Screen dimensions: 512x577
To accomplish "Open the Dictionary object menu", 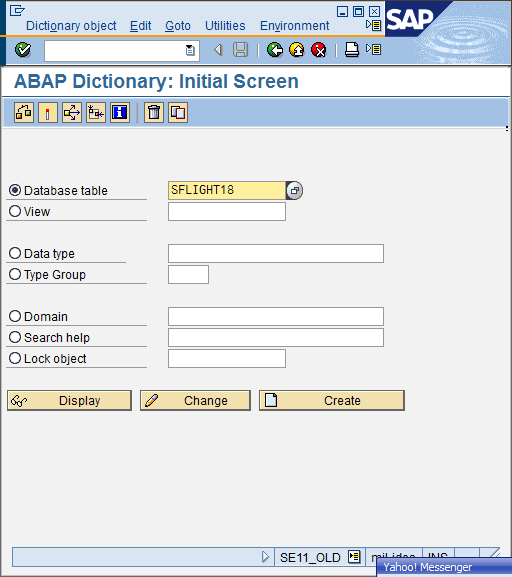I will 71,26.
